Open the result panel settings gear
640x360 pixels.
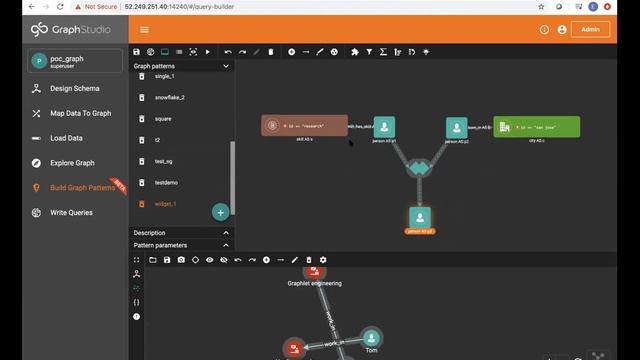pyautogui.click(x=323, y=260)
